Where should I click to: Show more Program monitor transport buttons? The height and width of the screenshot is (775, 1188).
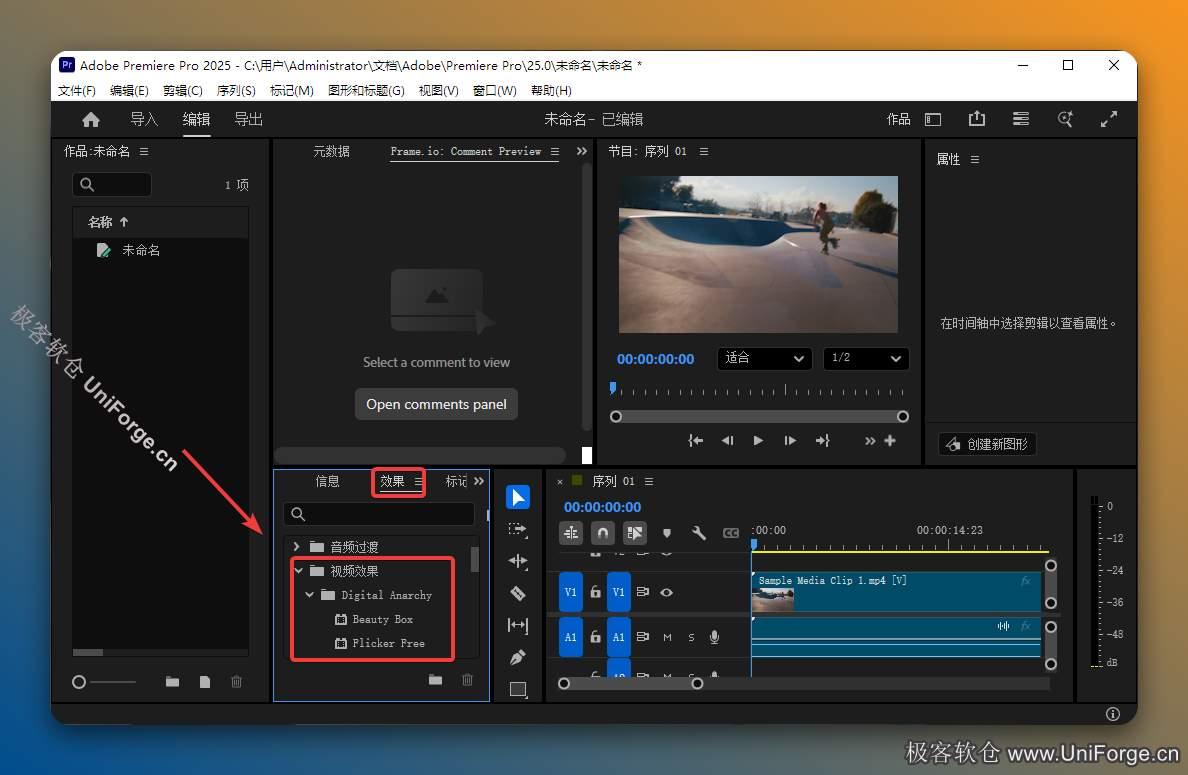[x=870, y=441]
